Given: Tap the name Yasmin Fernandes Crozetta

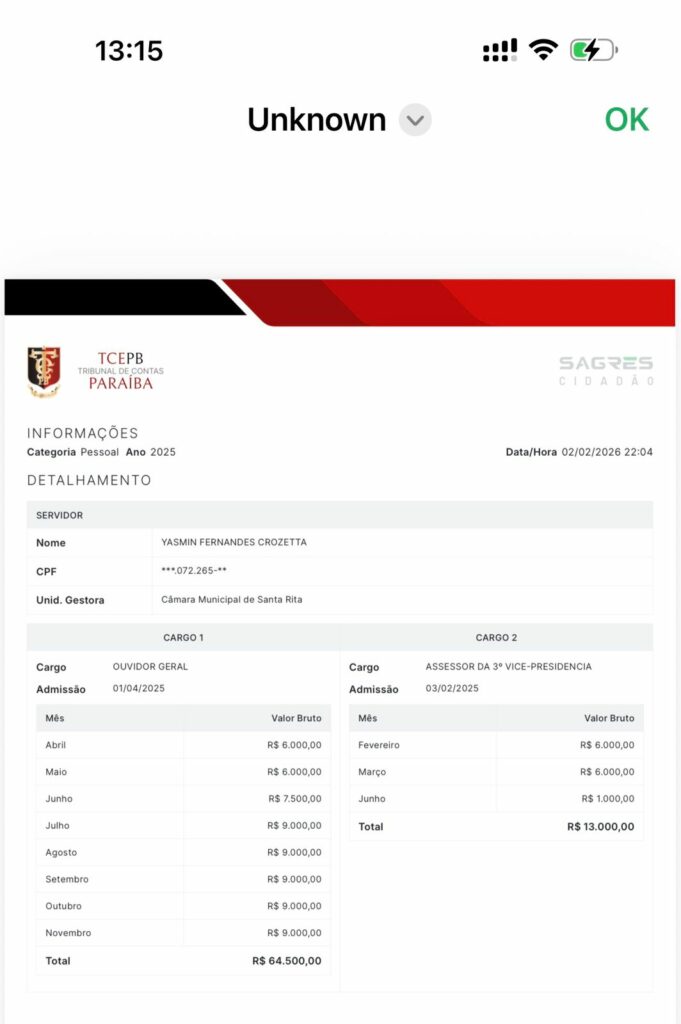Looking at the screenshot, I should coord(234,543).
